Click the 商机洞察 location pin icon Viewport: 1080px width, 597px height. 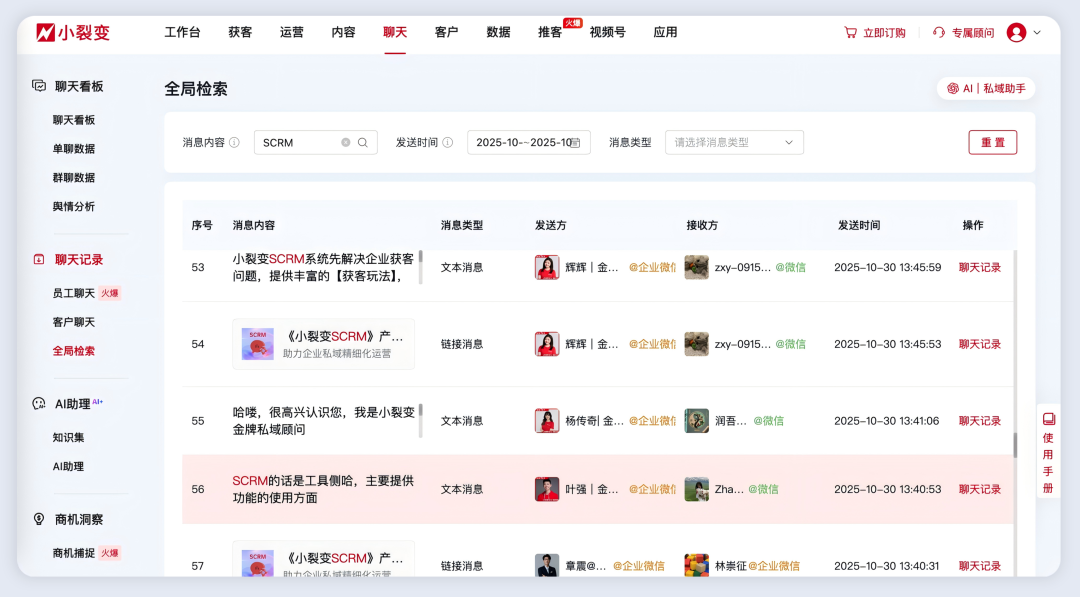[x=37, y=519]
